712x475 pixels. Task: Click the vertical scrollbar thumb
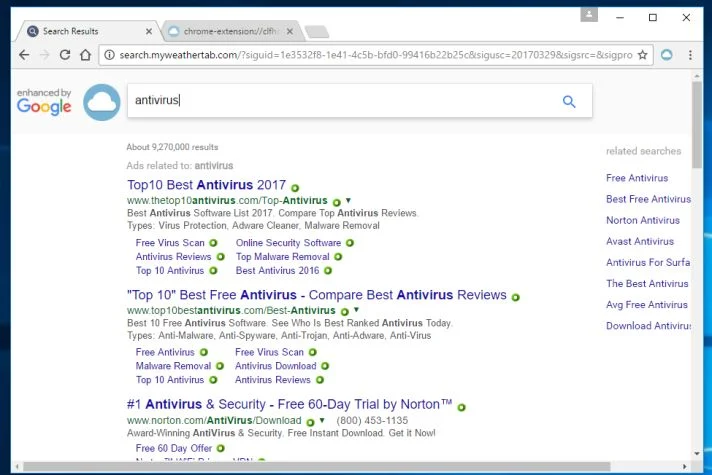(697, 125)
